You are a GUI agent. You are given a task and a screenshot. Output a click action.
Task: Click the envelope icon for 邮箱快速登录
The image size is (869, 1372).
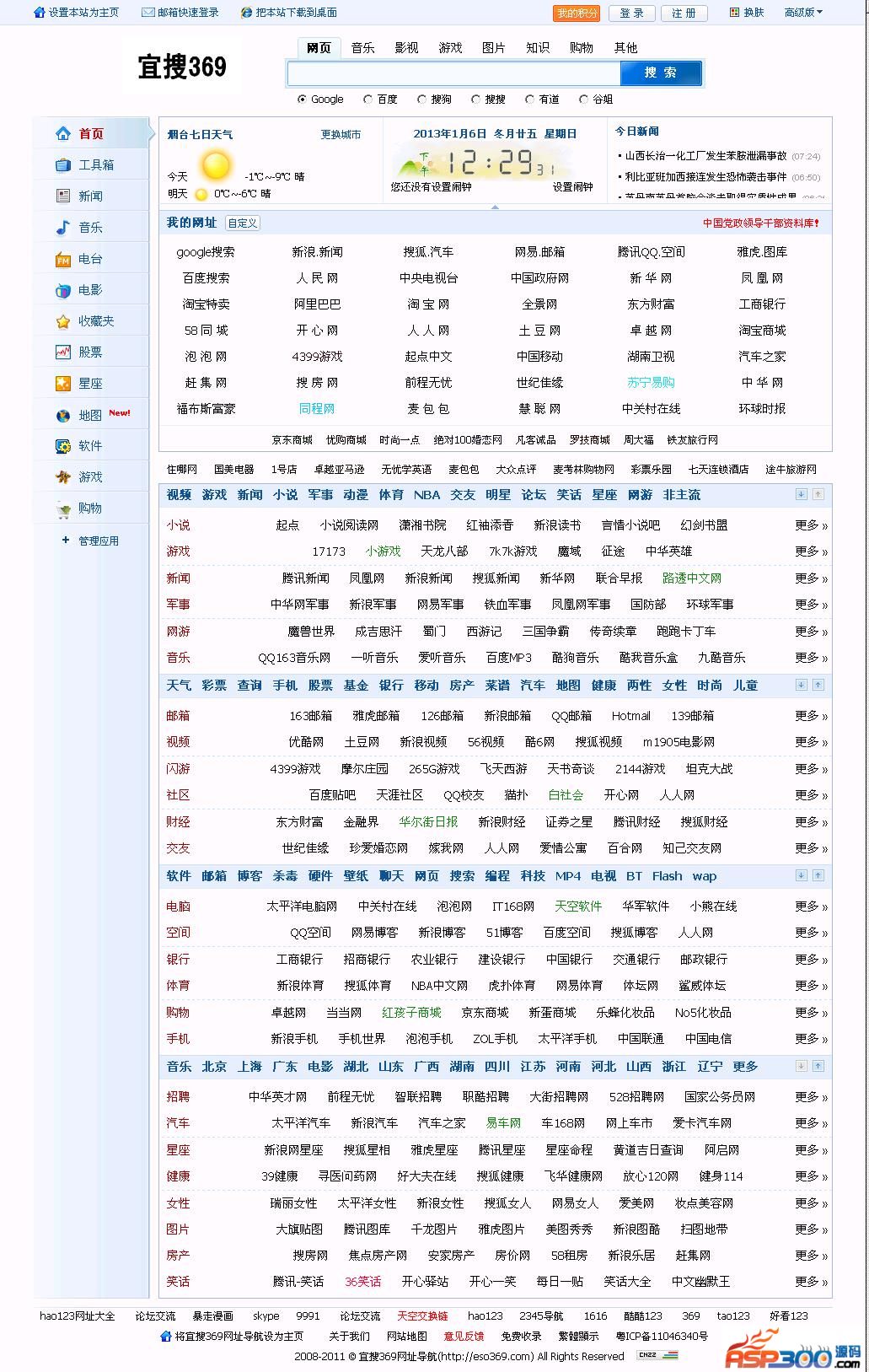(148, 13)
